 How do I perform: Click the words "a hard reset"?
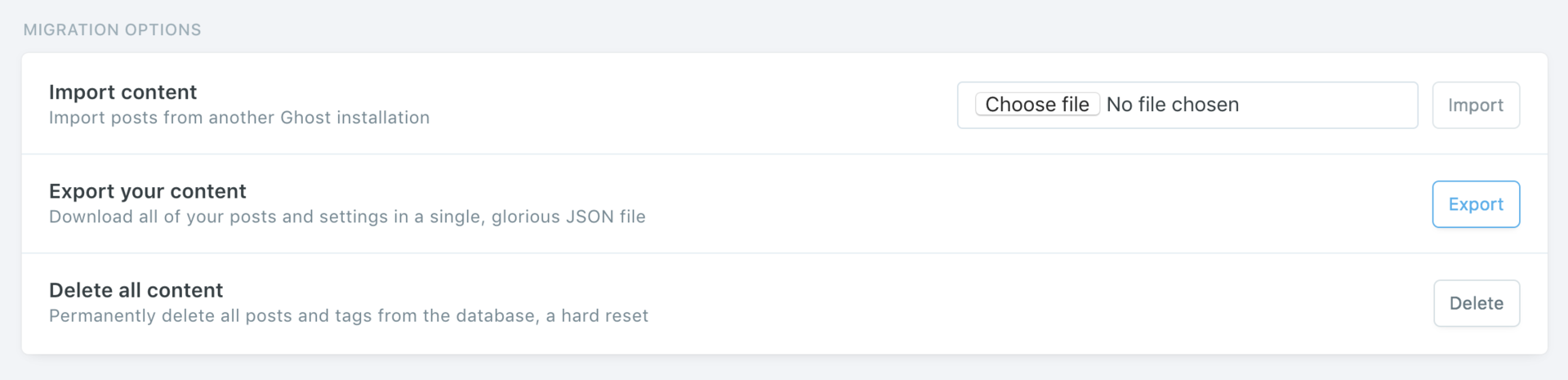tap(597, 315)
